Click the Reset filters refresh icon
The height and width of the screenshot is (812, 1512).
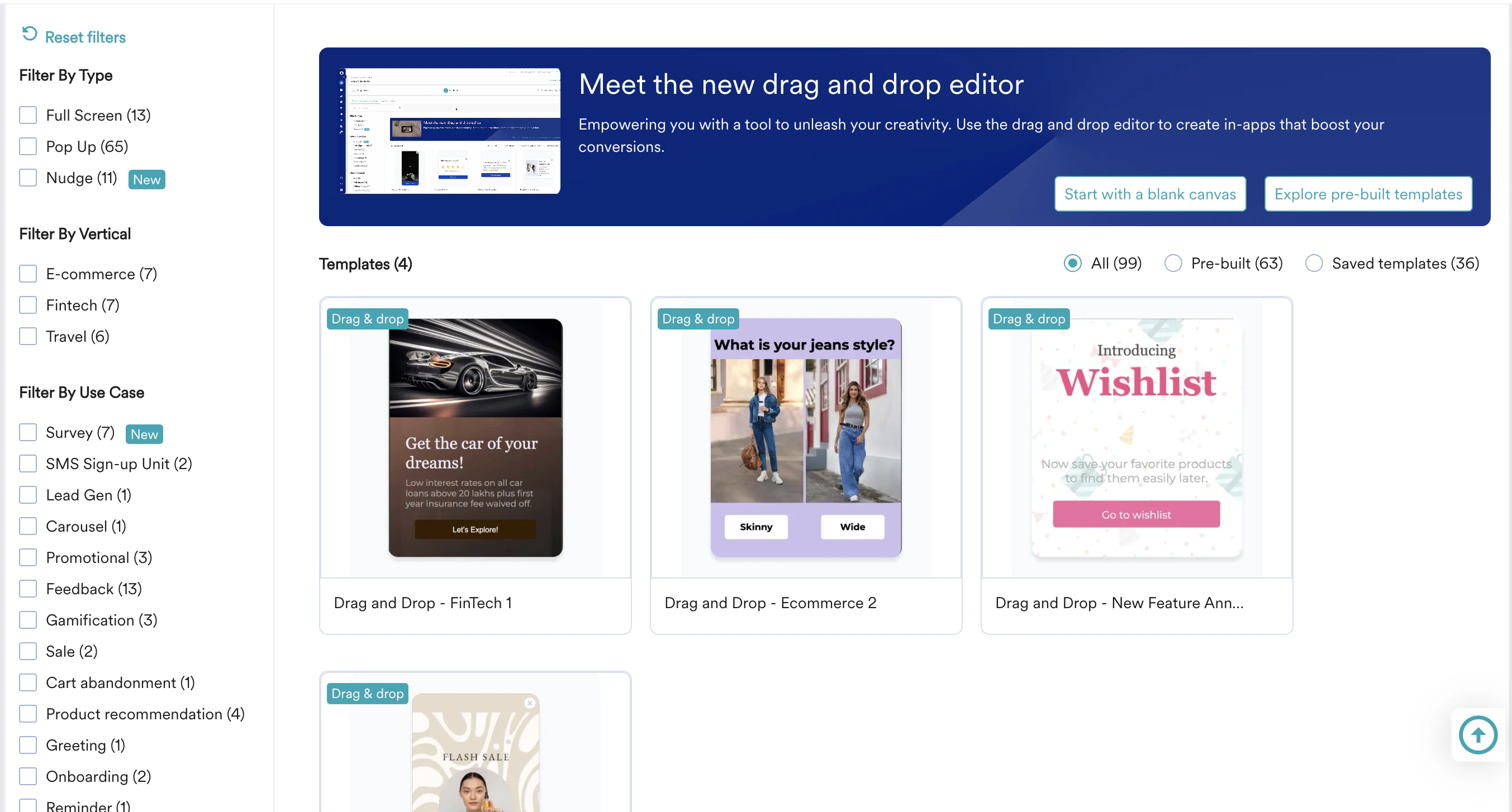coord(30,34)
